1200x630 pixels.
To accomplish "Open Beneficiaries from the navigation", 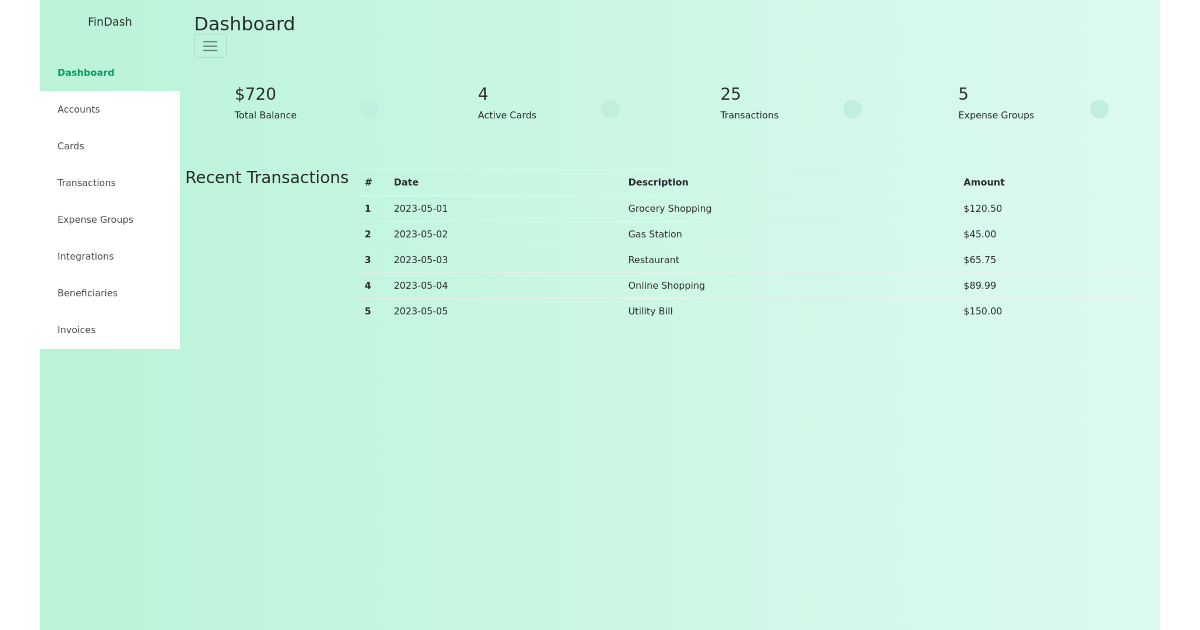I will coord(87,293).
